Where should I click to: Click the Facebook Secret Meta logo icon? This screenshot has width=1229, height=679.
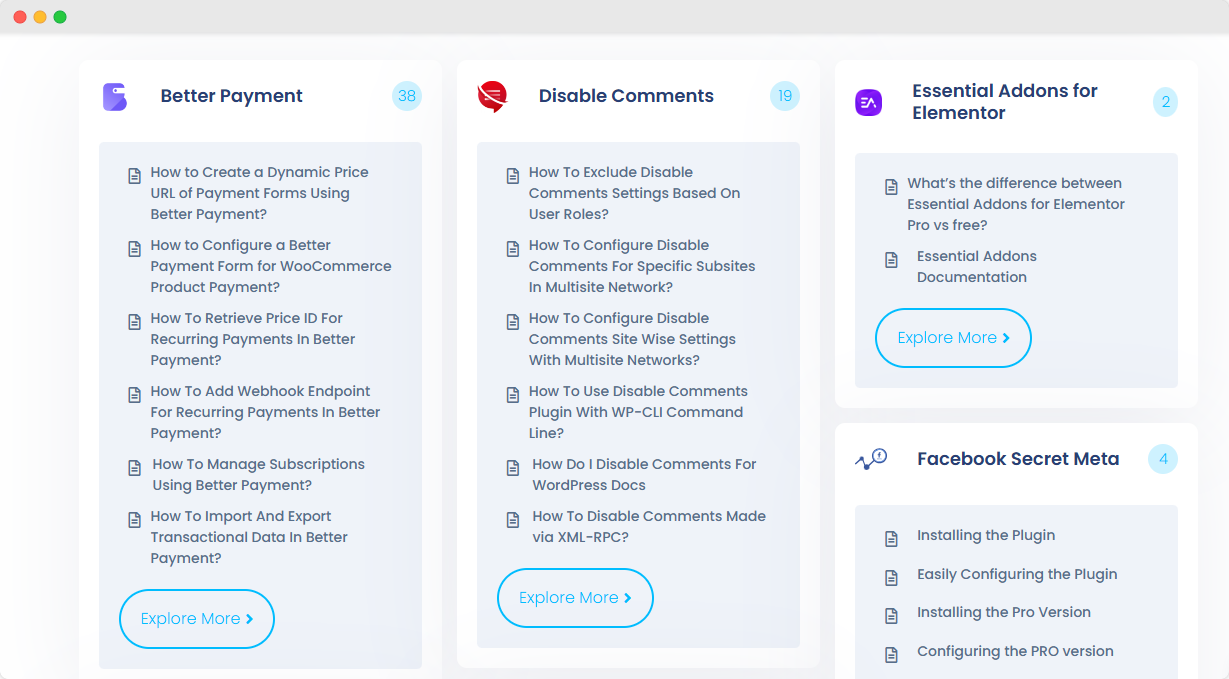pyautogui.click(x=871, y=459)
